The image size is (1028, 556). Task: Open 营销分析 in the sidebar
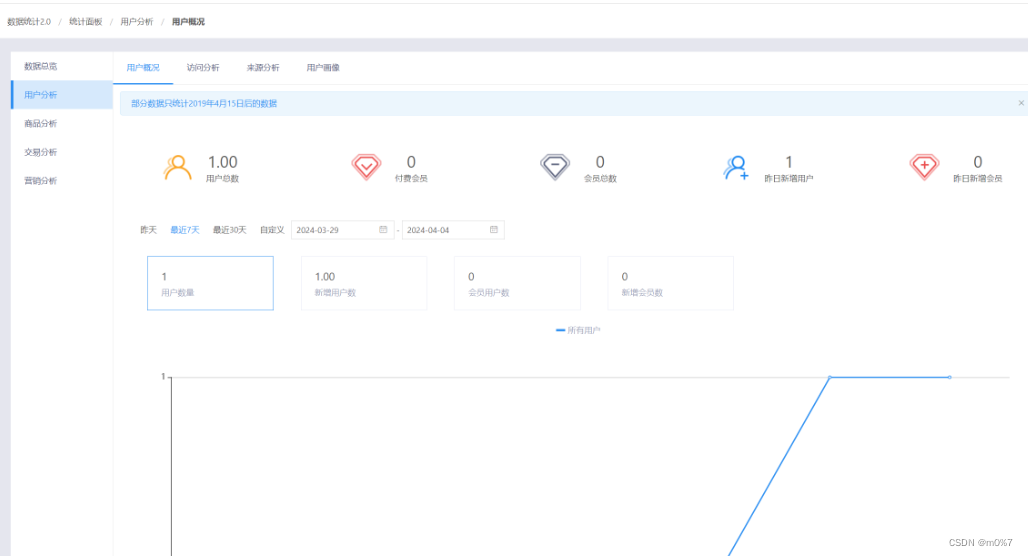pyautogui.click(x=62, y=181)
